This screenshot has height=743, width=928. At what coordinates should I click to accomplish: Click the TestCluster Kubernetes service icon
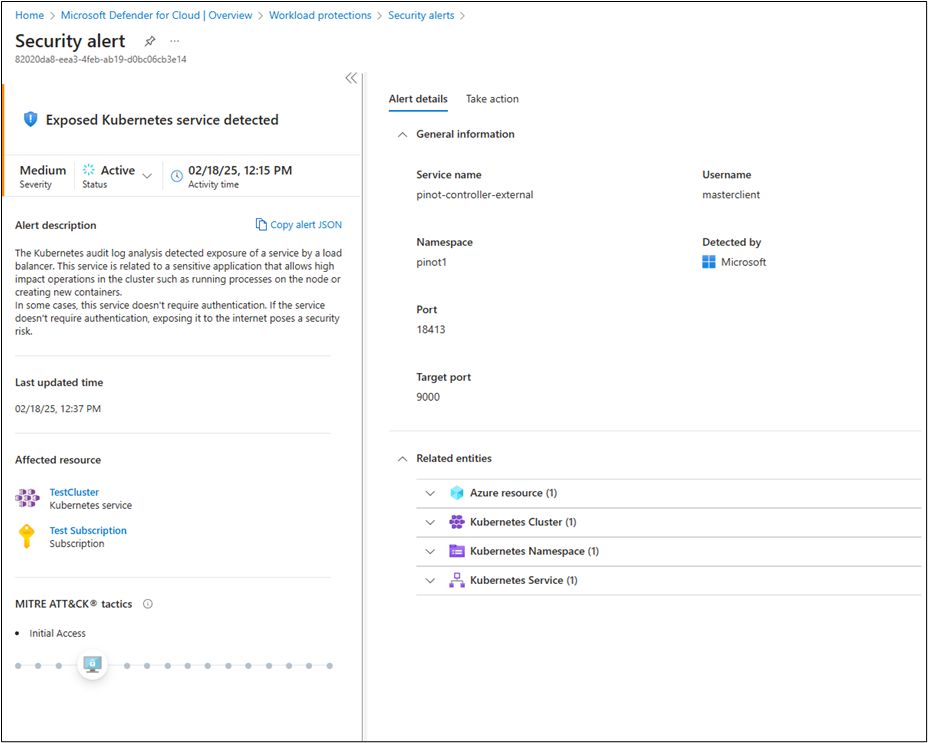[27, 498]
